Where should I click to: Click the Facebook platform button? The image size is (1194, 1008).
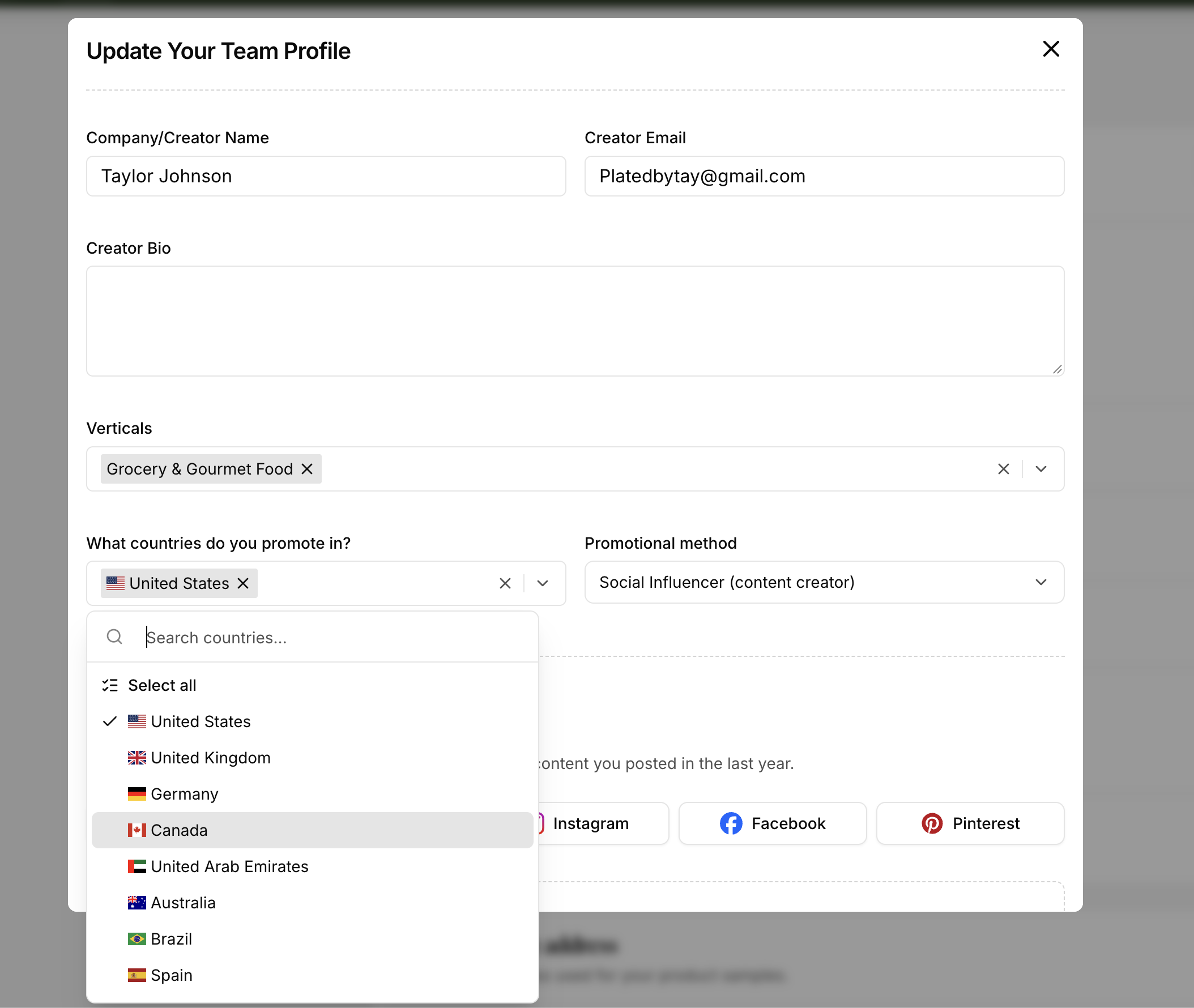point(772,823)
